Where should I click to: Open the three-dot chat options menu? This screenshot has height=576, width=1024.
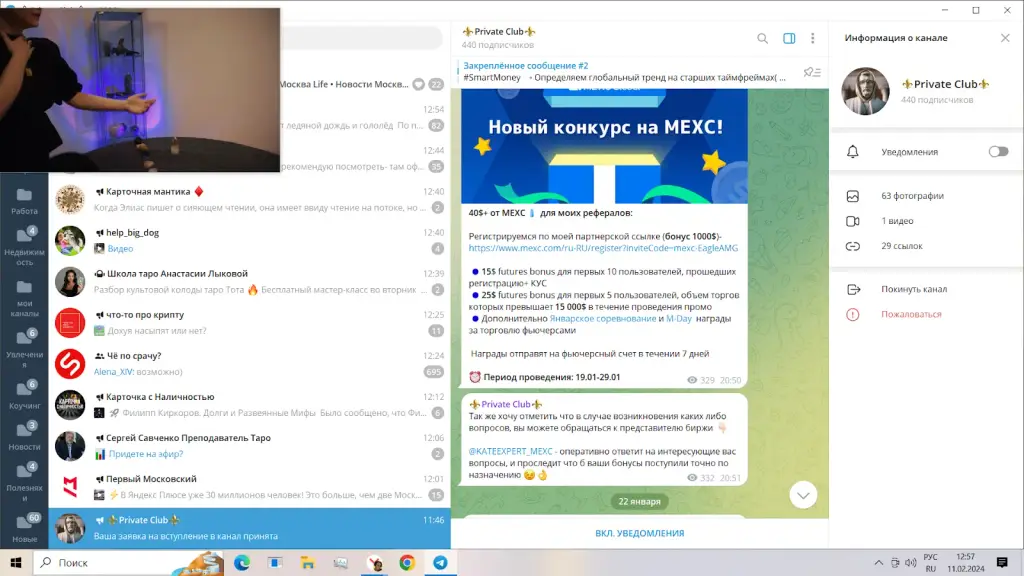click(812, 39)
